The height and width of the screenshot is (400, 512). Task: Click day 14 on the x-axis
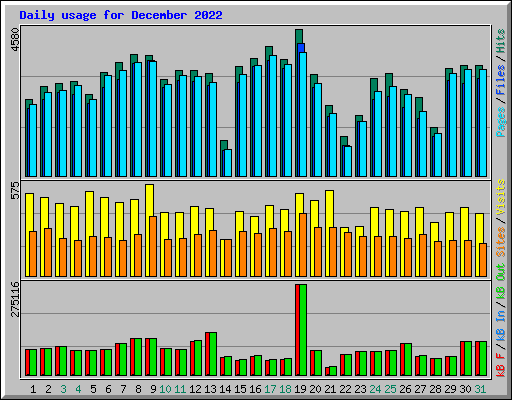tap(225, 389)
